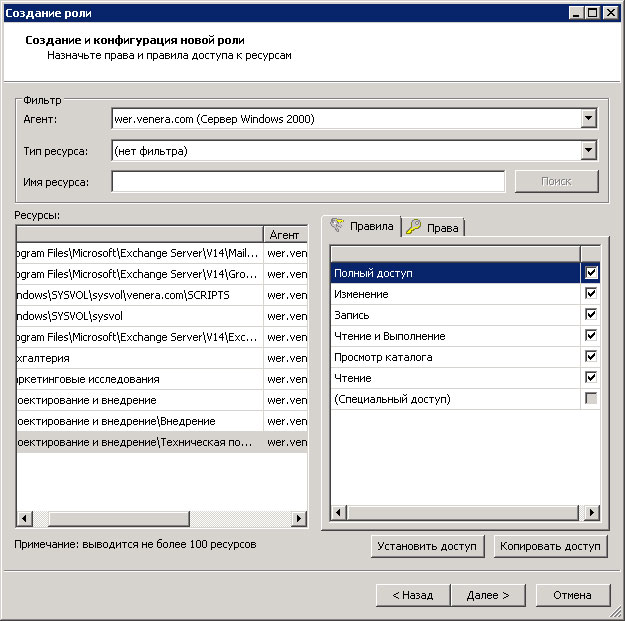625x621 pixels.
Task: Select the оектирование и внедрение resource row
Action: (162, 400)
